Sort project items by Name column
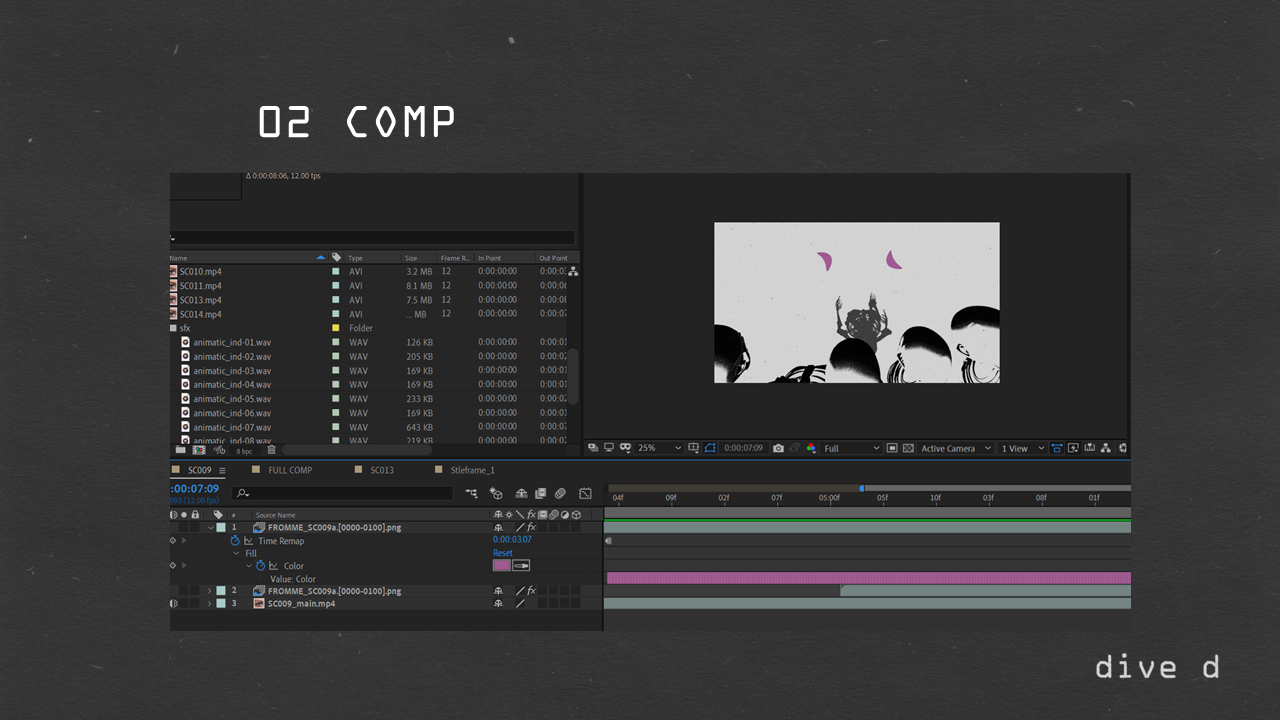Viewport: 1280px width, 720px height. click(x=178, y=258)
